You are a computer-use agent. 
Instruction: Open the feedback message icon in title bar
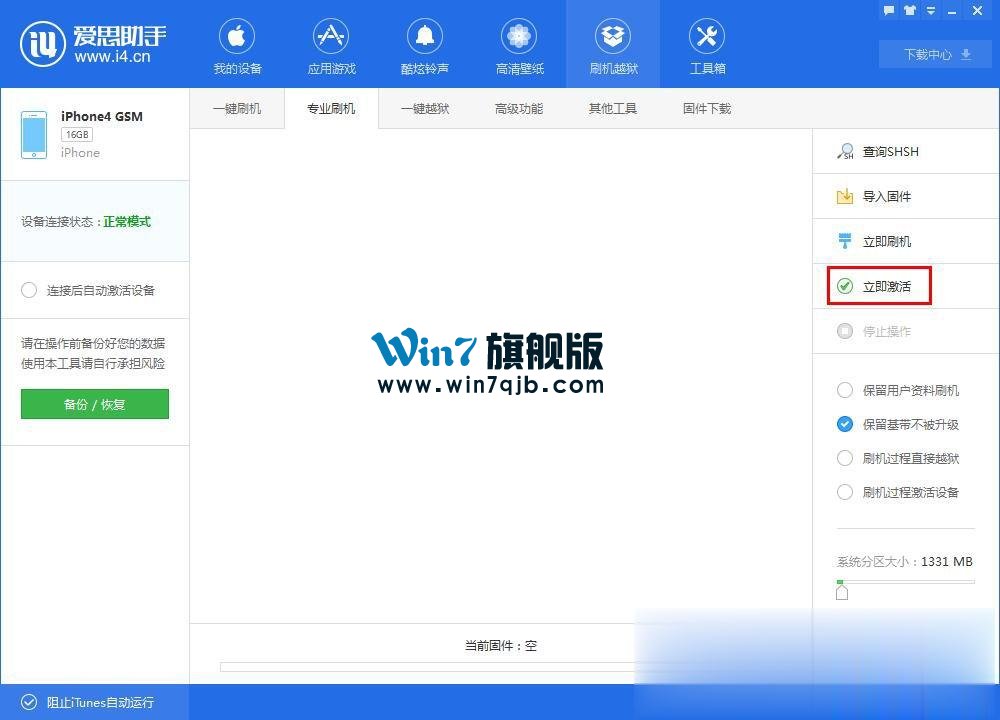tap(889, 10)
